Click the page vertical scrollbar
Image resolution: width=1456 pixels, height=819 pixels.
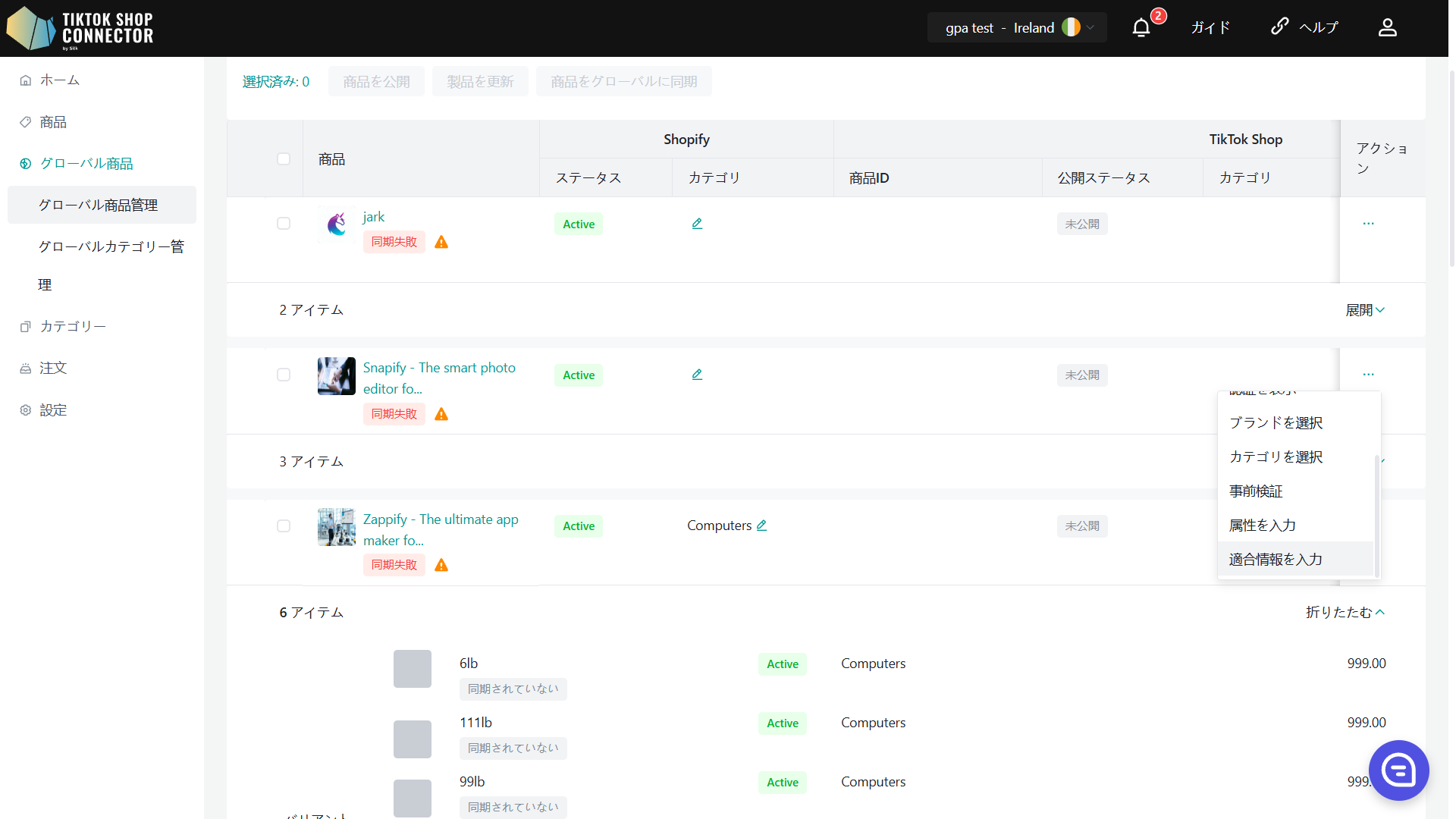pyautogui.click(x=1451, y=168)
